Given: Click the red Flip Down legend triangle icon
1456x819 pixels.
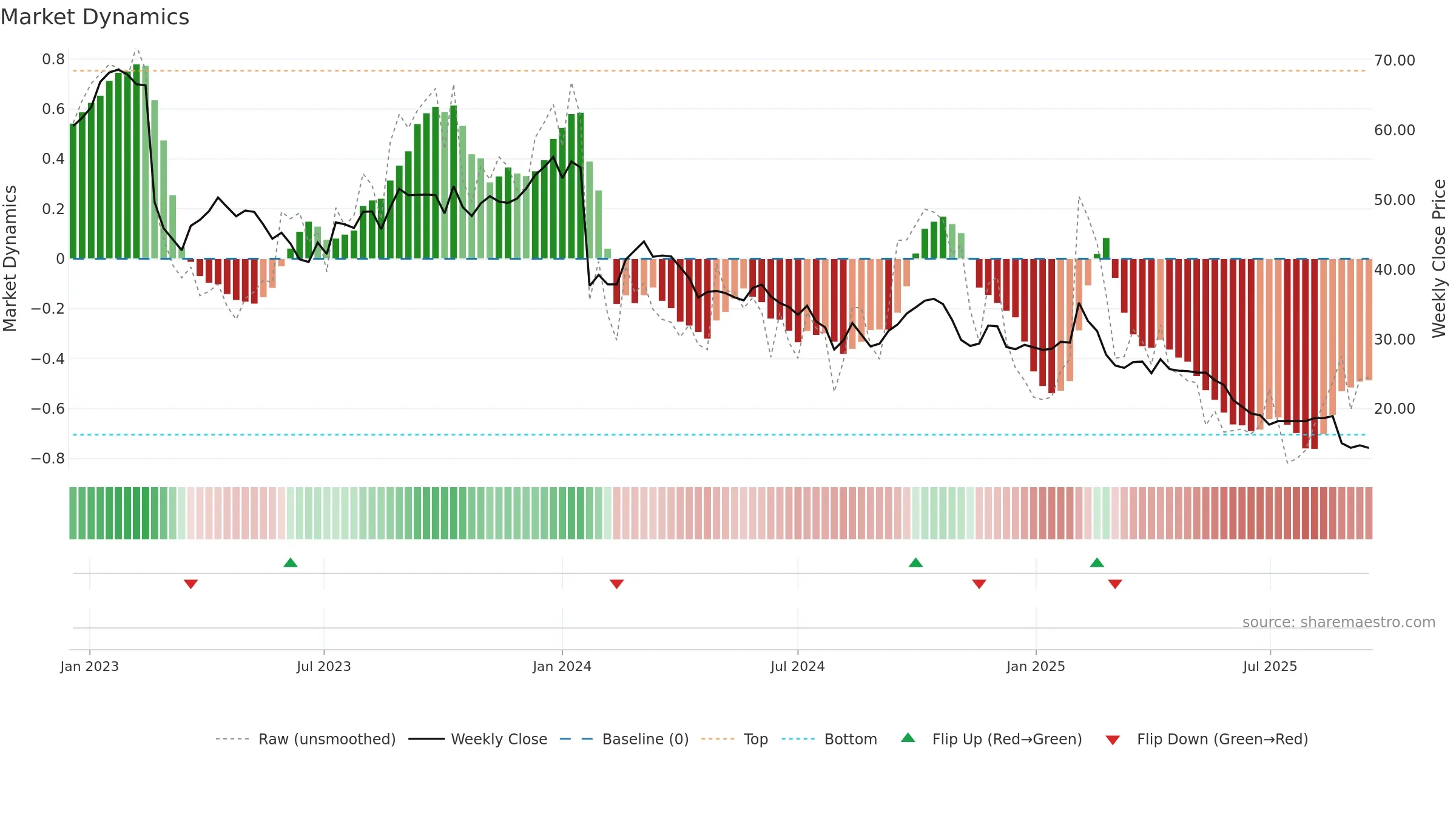Looking at the screenshot, I should click(x=1113, y=740).
